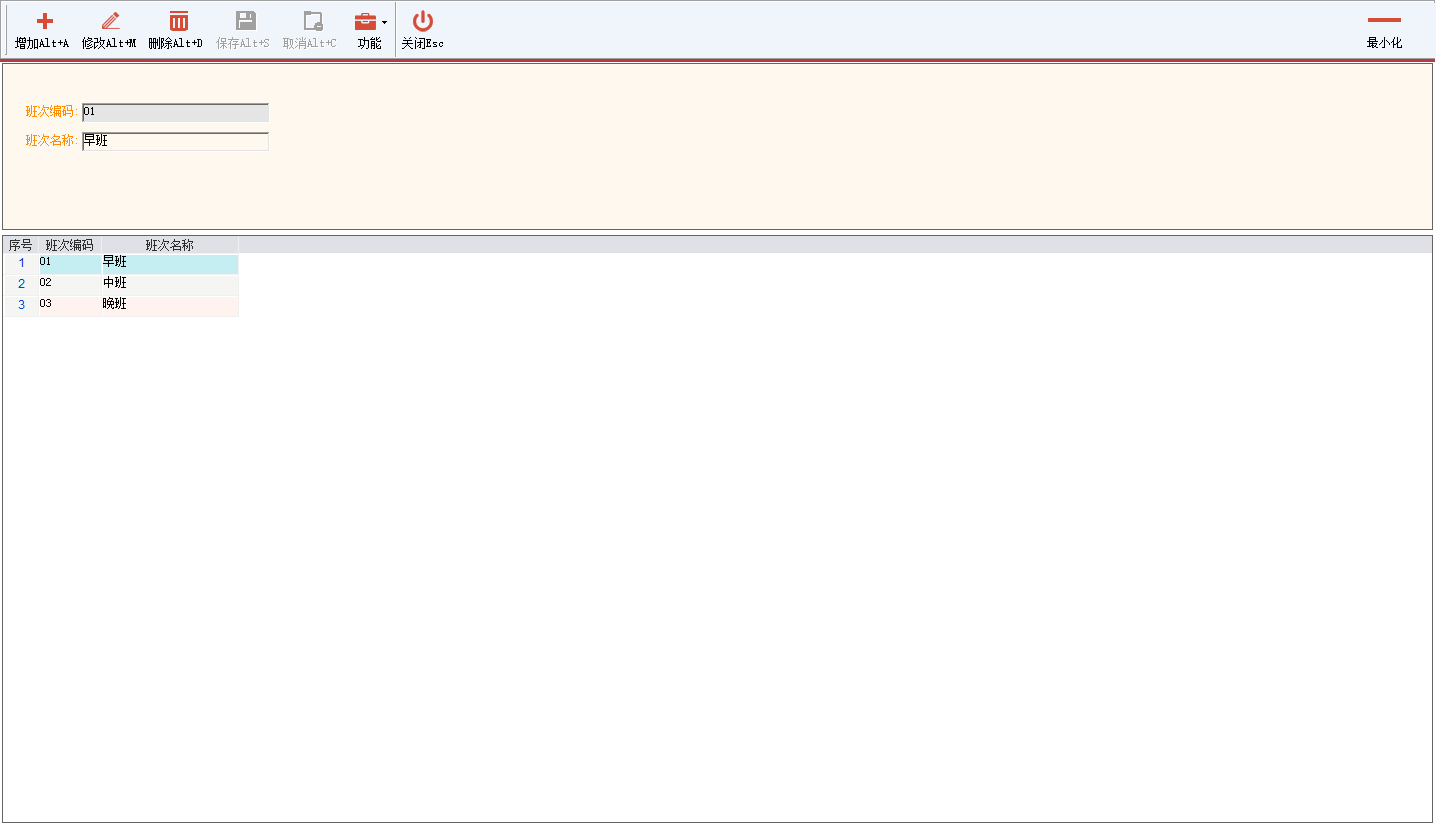Select row number 3 in table

click(x=21, y=305)
